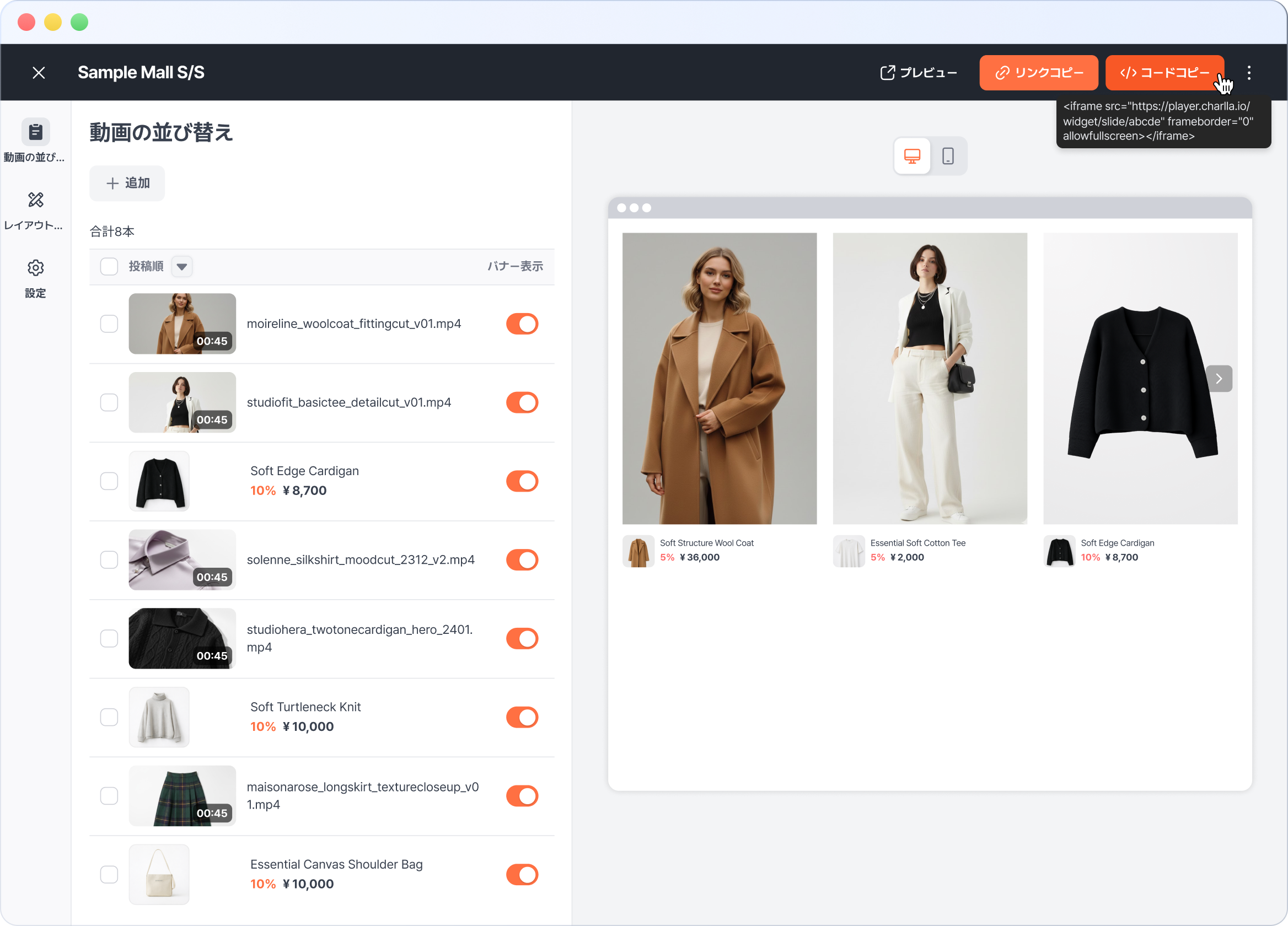Image resolution: width=1288 pixels, height=926 pixels.
Task: Turn off Soft Turtleneck Knit banner toggle
Action: tap(522, 717)
